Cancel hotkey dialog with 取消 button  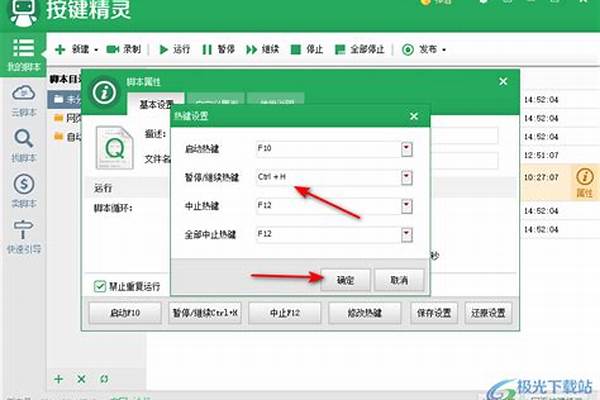(x=399, y=280)
